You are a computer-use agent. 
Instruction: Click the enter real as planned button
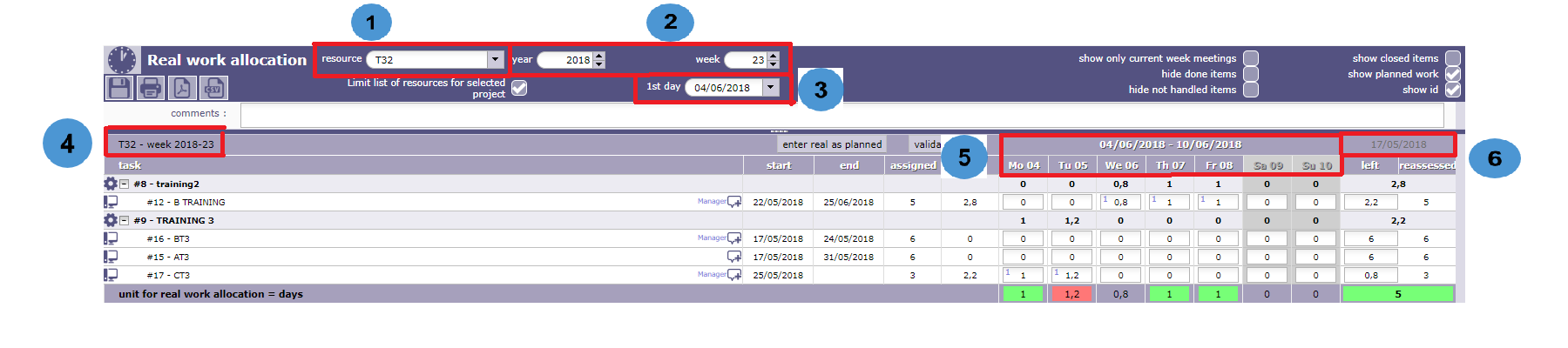point(832,144)
